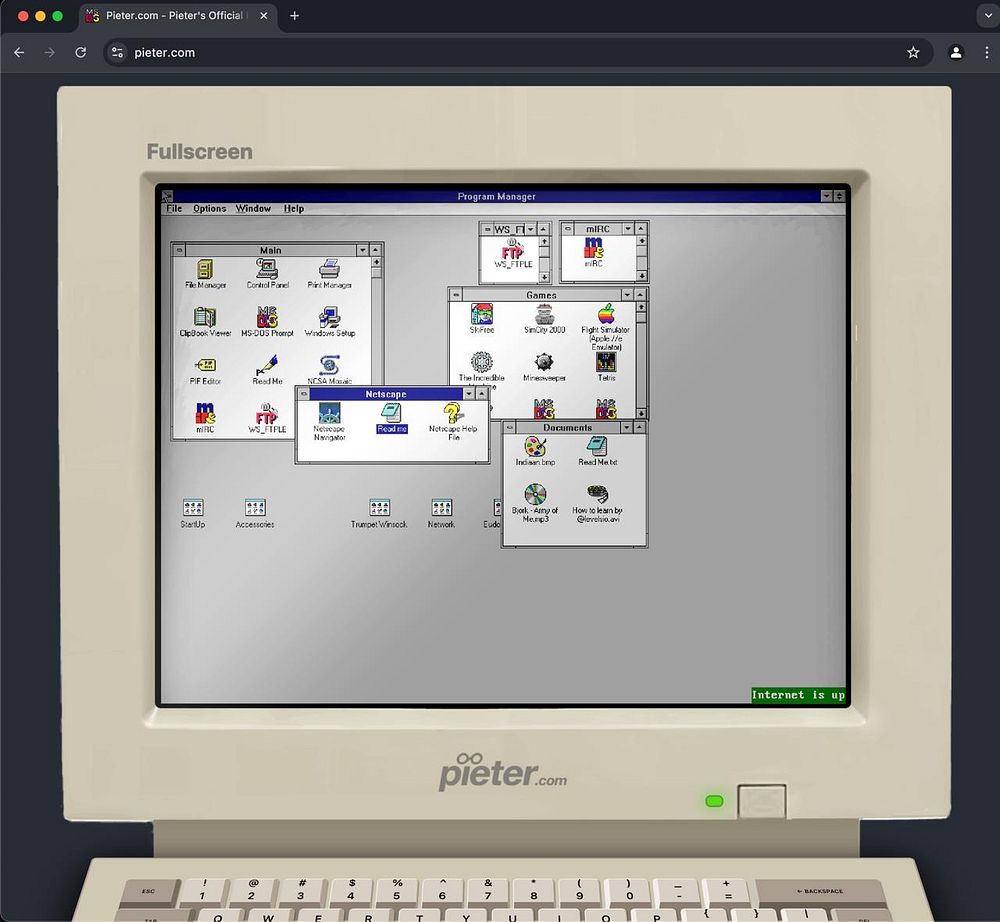This screenshot has width=1000, height=922.
Task: Play Bjork - Army of Me.mp3
Action: 535,503
